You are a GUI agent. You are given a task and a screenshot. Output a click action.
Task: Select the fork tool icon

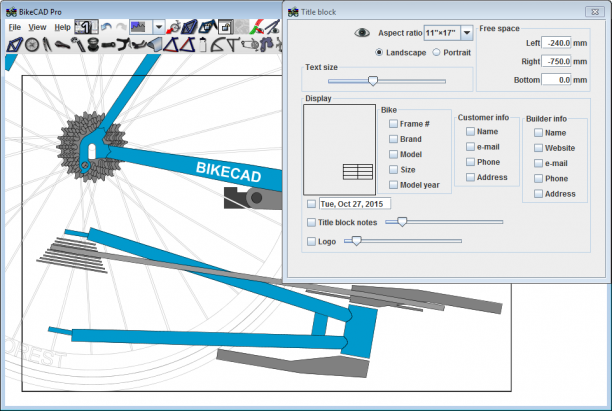pos(47,44)
